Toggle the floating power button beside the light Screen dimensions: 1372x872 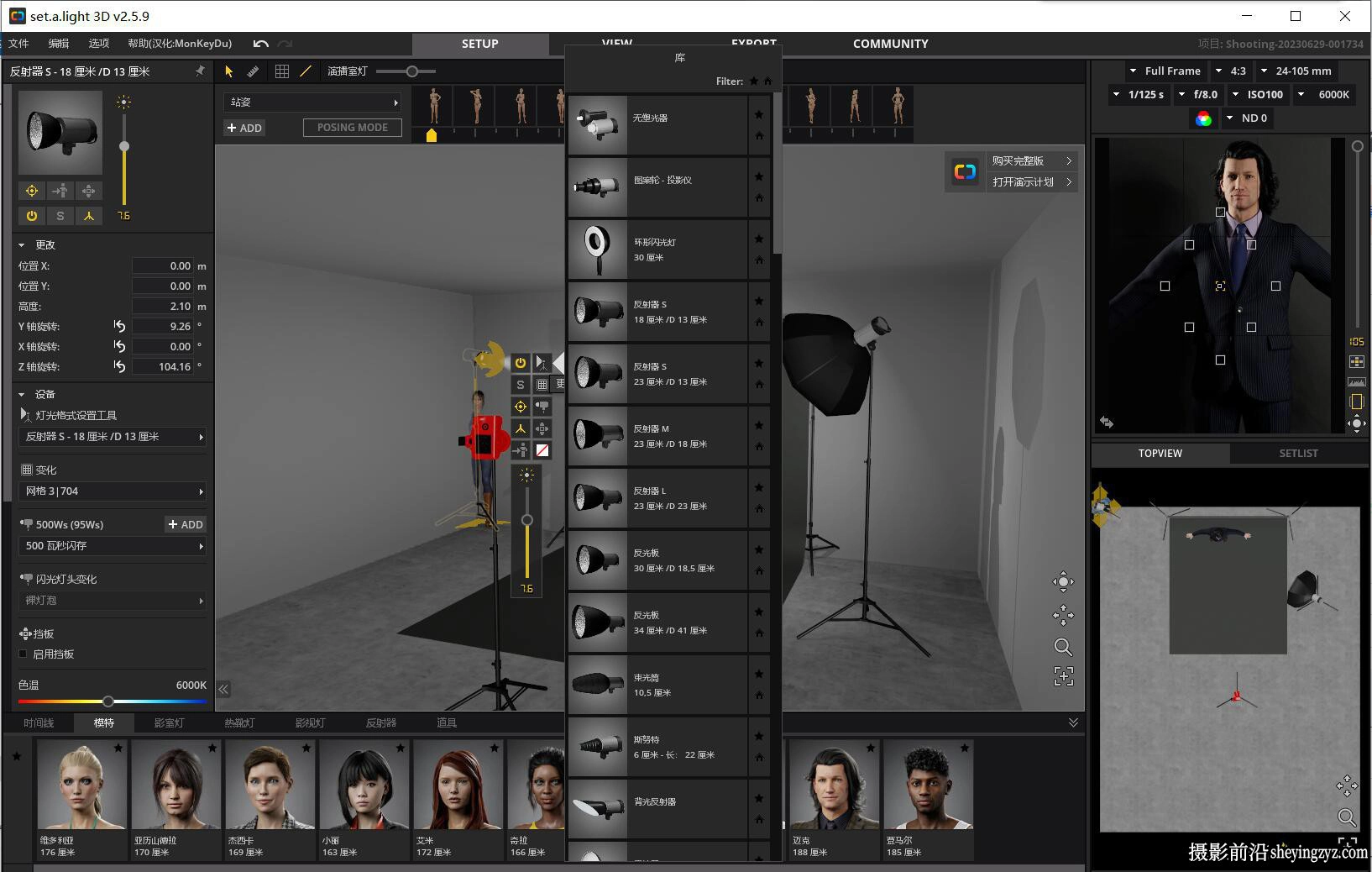click(x=521, y=363)
